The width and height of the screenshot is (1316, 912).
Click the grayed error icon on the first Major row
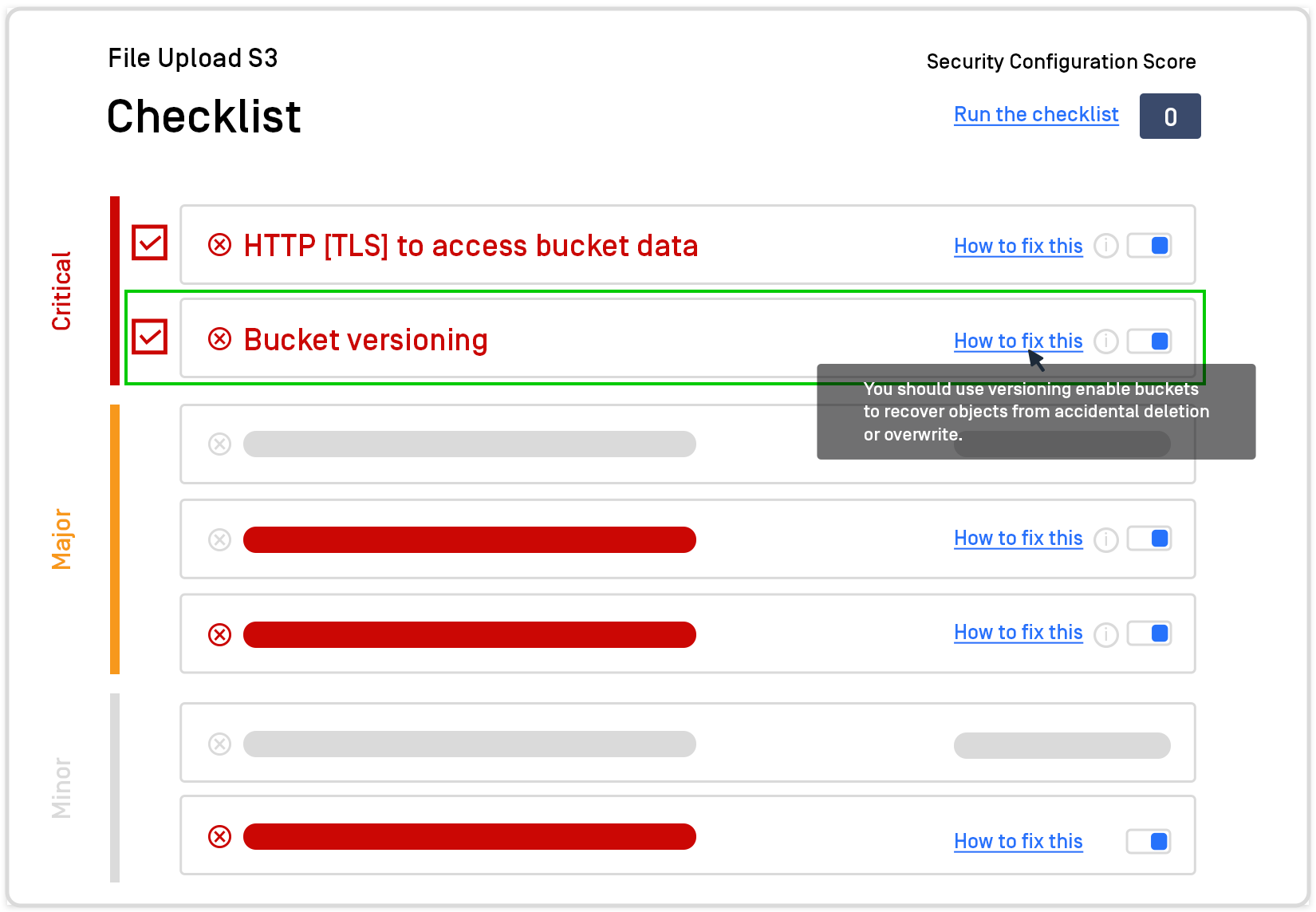coord(220,444)
